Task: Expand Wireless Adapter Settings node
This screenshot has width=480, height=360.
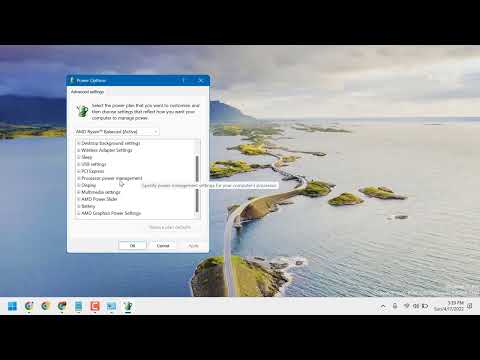Action: (79, 150)
